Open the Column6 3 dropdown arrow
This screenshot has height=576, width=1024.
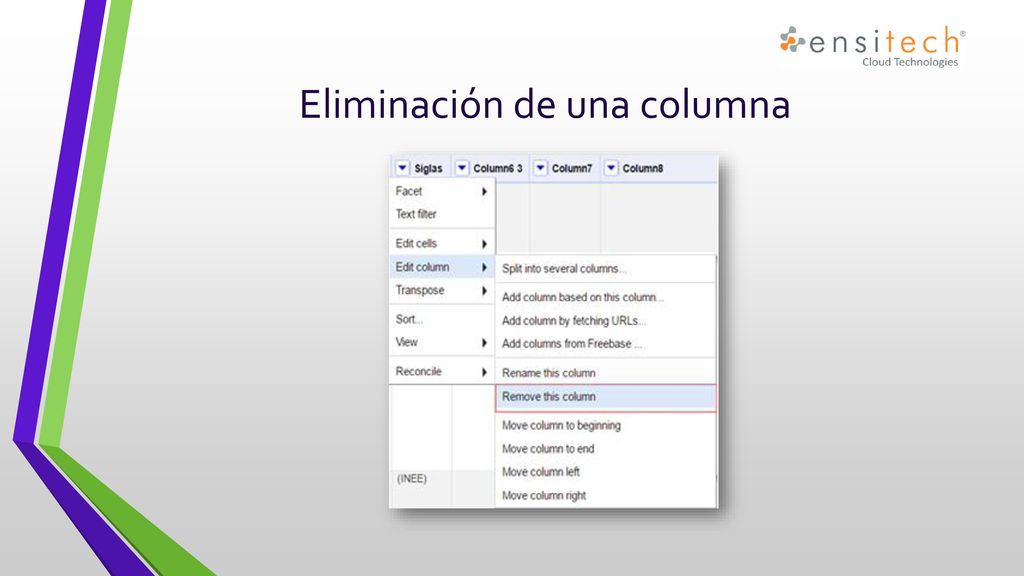click(462, 168)
